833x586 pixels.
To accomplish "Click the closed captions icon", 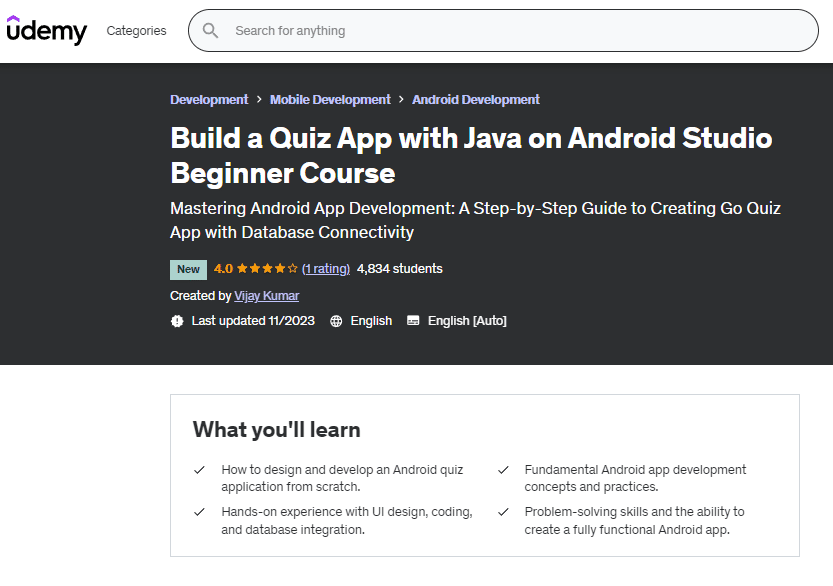I will coord(413,321).
